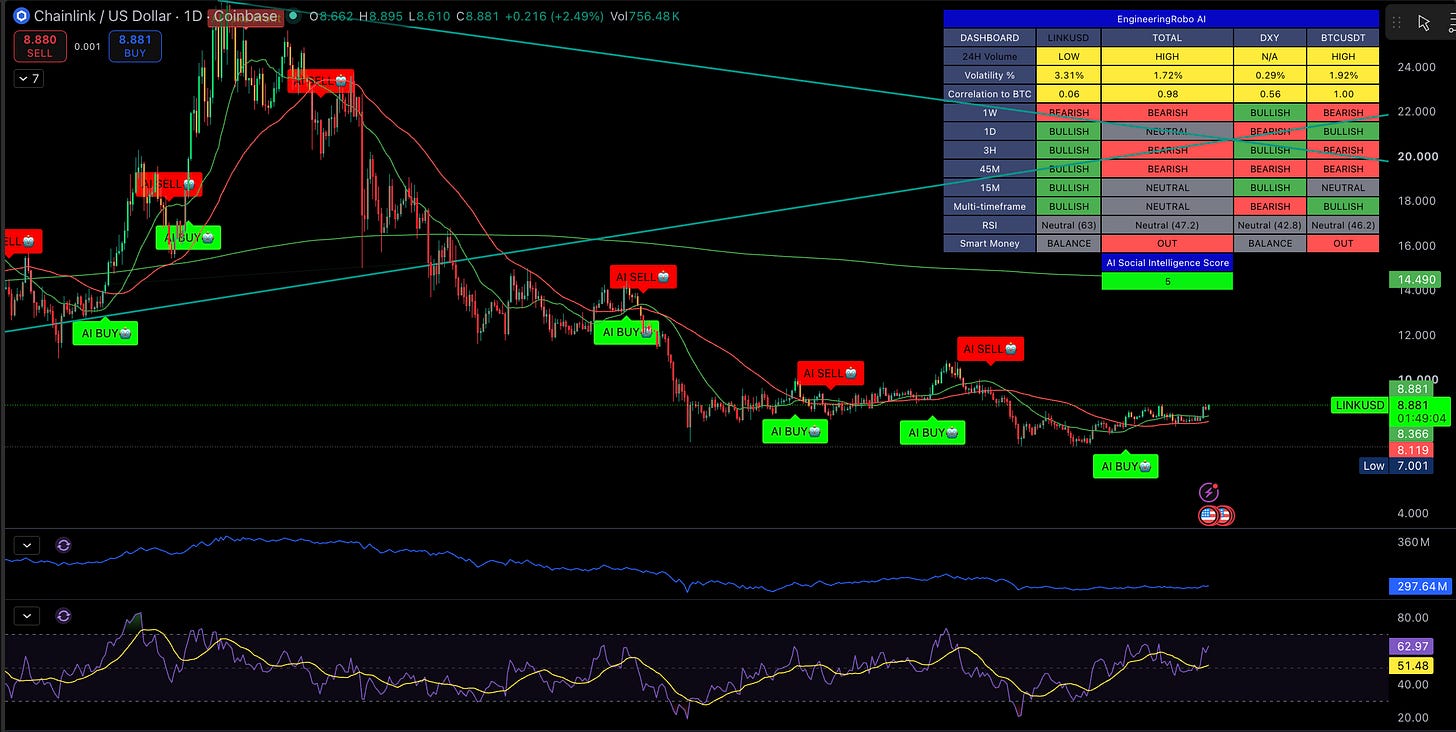Click the 0.29% volatility cell
Image resolution: width=1456 pixels, height=732 pixels.
1270,75
